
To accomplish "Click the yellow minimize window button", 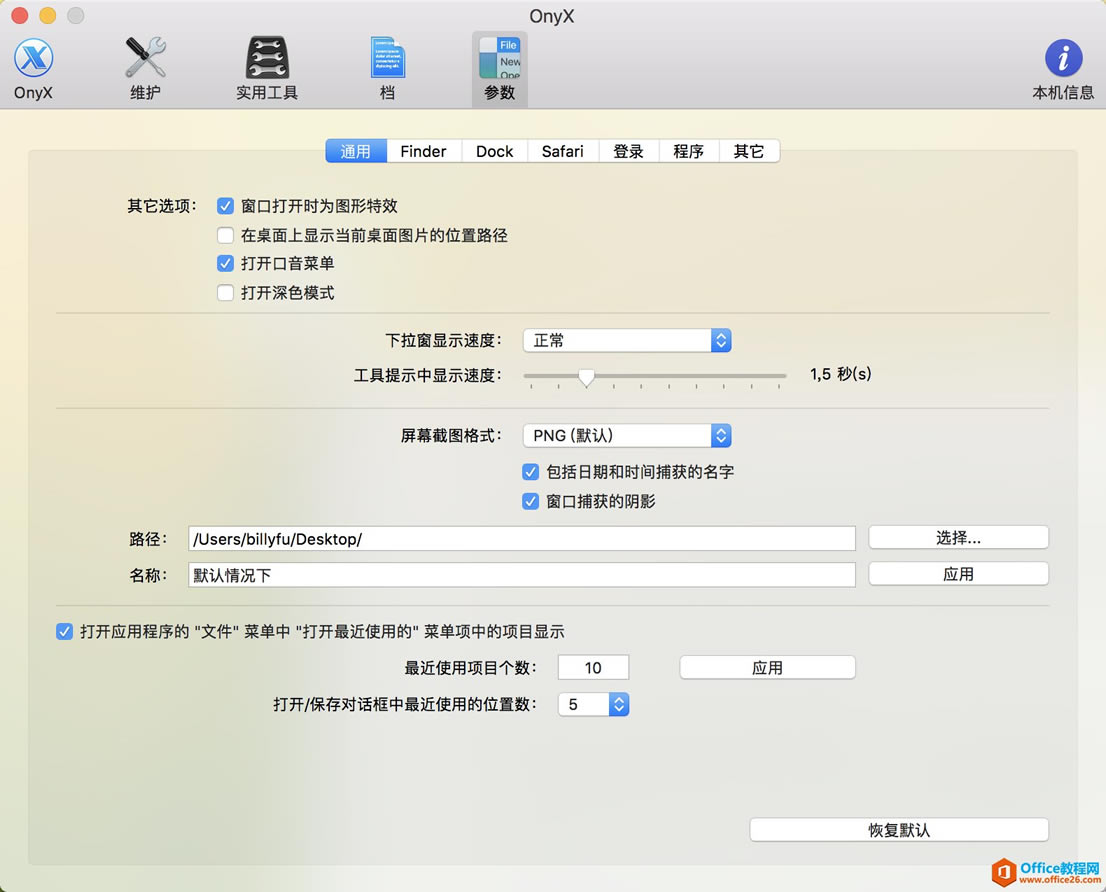I will click(x=48, y=15).
